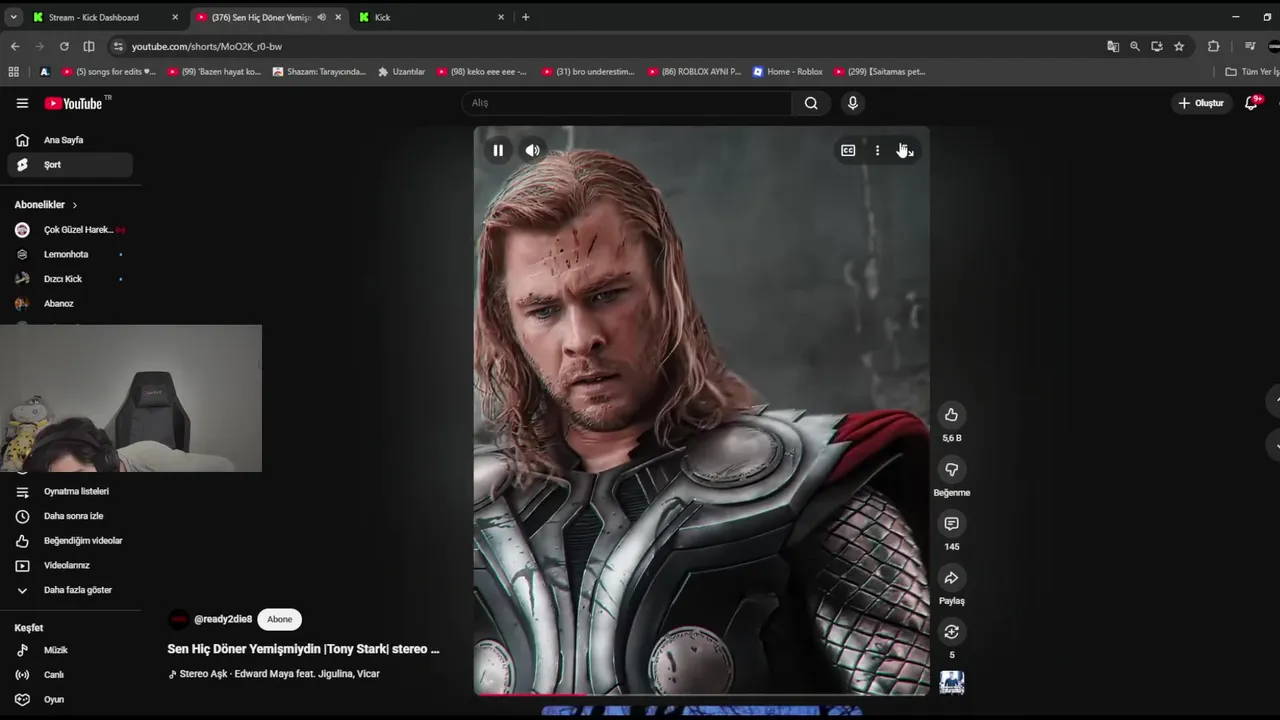Open the songs for edits bookmark
Viewport: 1280px width, 720px height.
(109, 72)
